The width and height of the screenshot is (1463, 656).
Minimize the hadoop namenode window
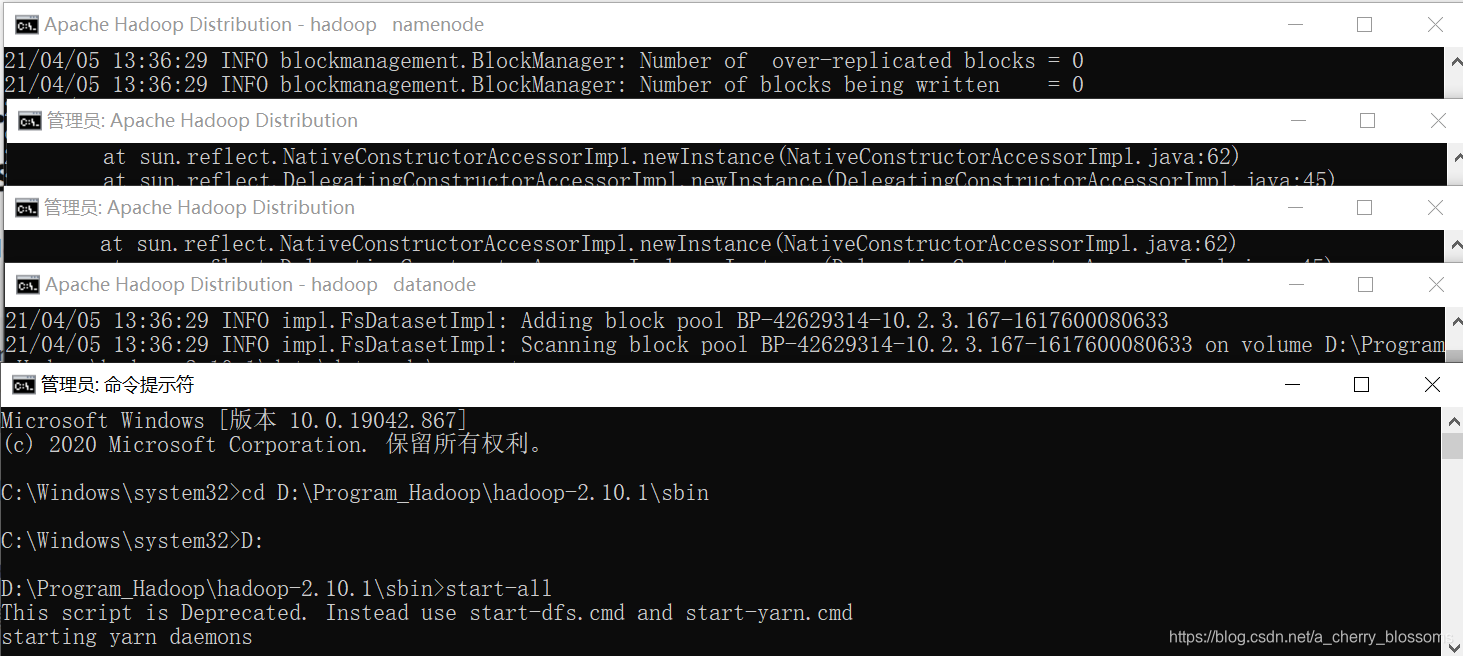click(1295, 24)
